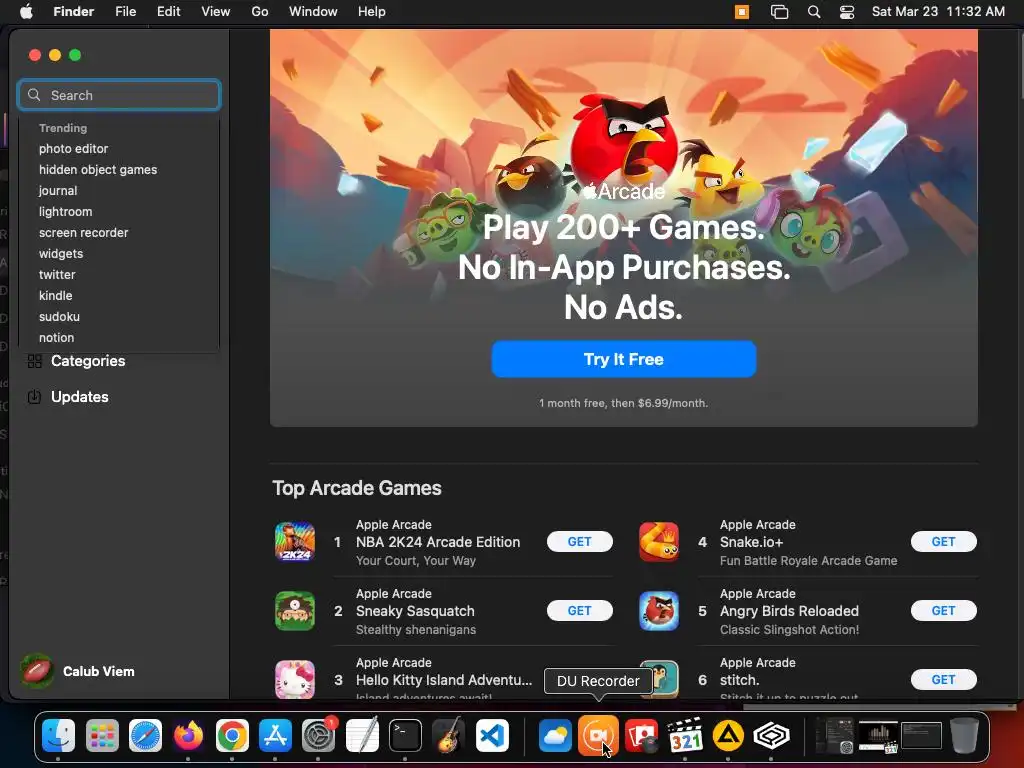This screenshot has height=768, width=1024.
Task: Choose trending search journal
Action: click(x=57, y=191)
